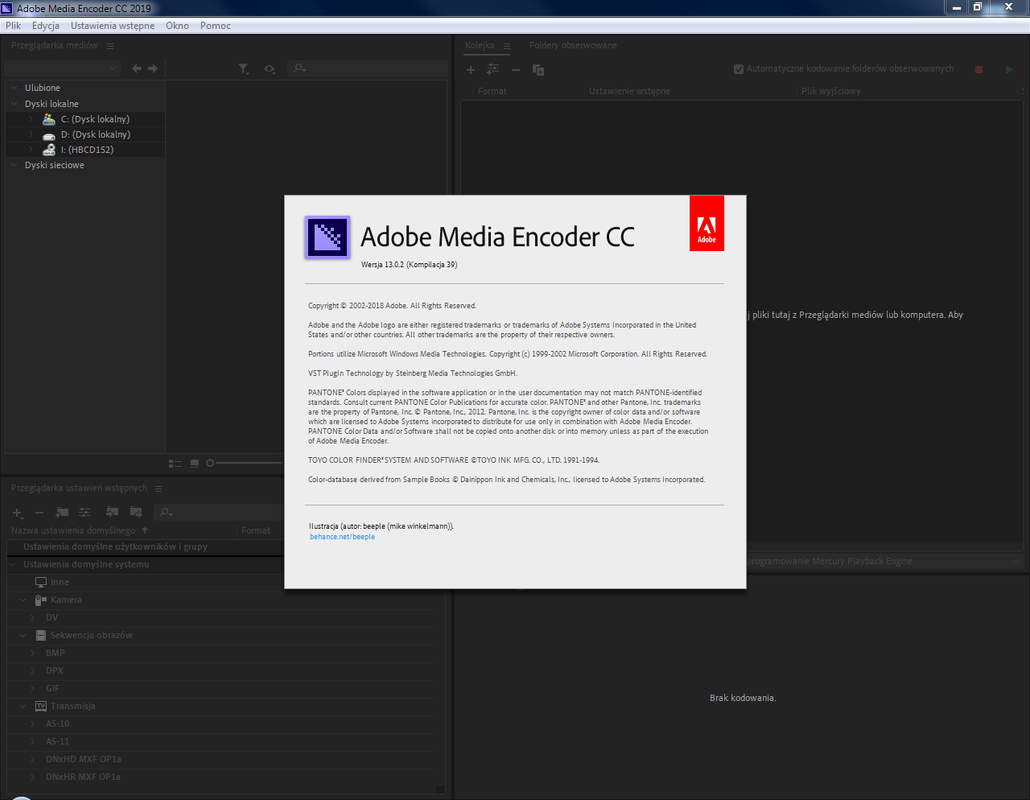Remove item with Queue minus icon
This screenshot has width=1030, height=800.
click(516, 70)
